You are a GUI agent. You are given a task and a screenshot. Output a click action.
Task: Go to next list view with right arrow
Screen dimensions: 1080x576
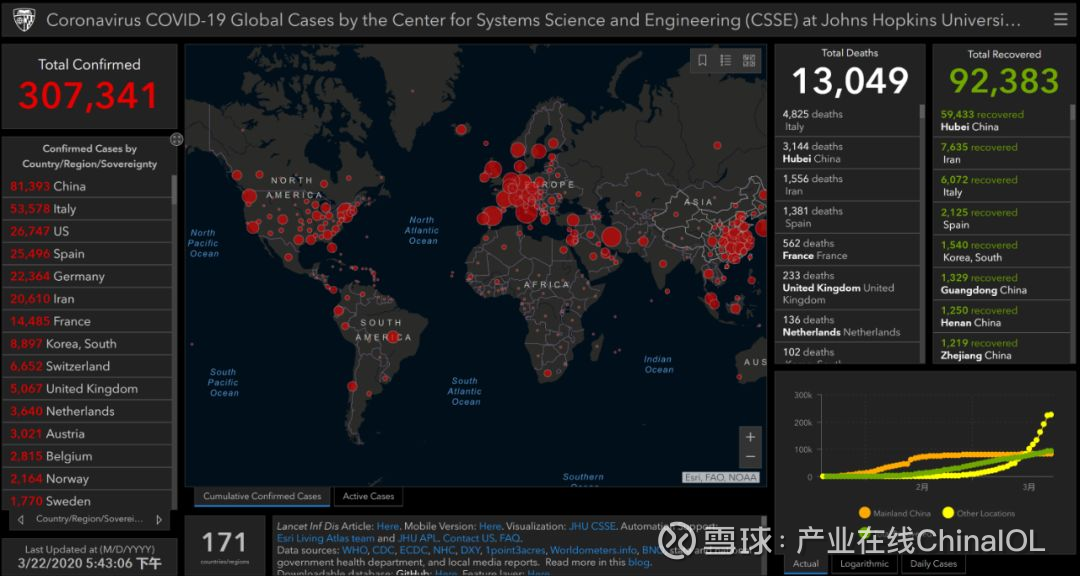[159, 519]
